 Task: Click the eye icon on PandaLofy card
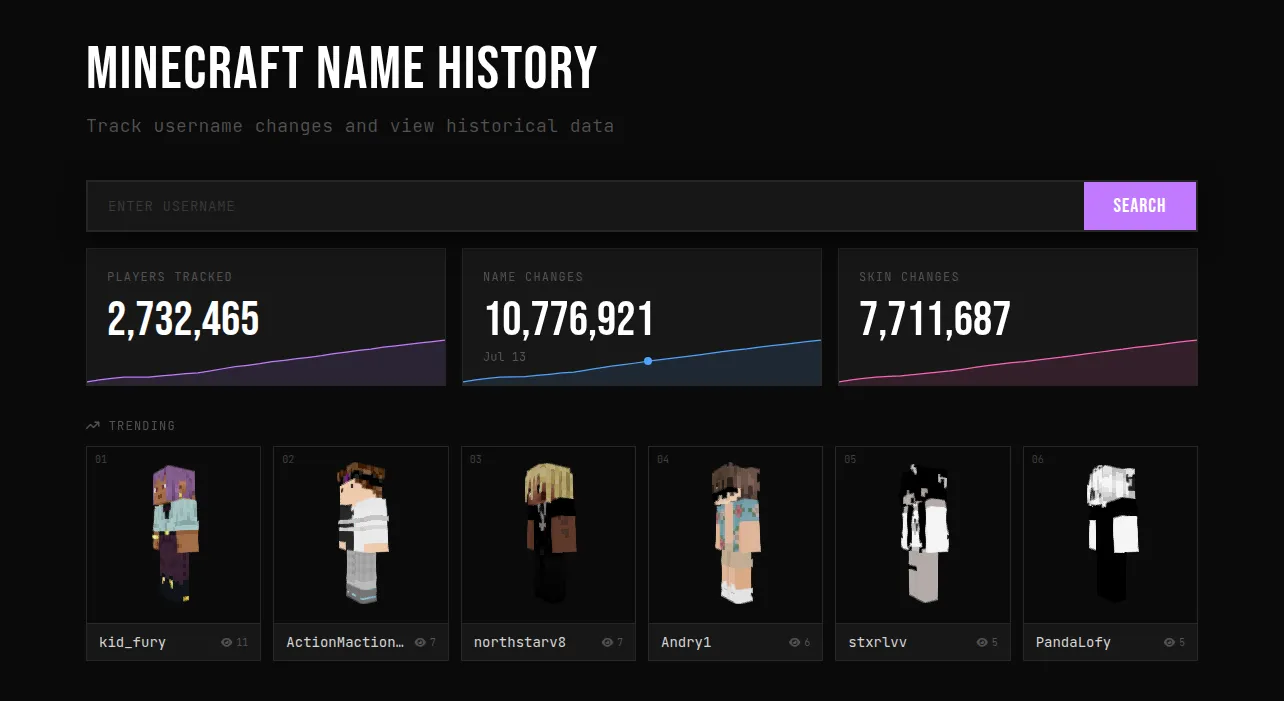click(x=1169, y=643)
